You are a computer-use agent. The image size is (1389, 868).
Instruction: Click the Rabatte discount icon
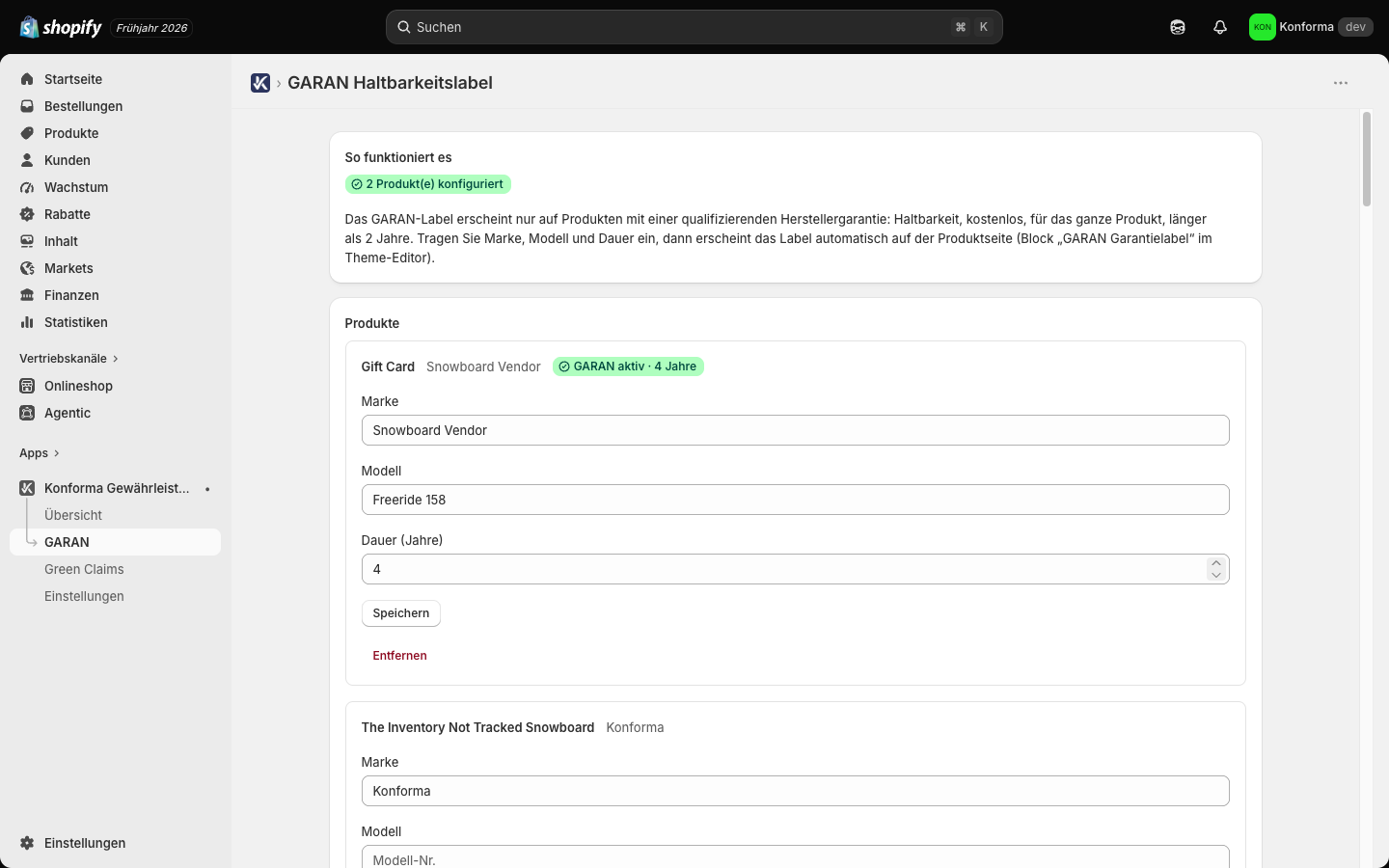click(27, 214)
